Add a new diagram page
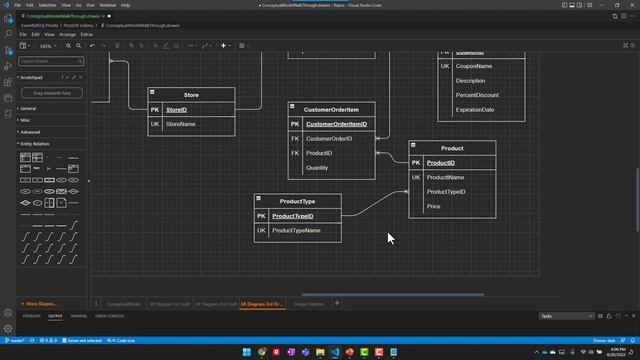 tap(337, 303)
